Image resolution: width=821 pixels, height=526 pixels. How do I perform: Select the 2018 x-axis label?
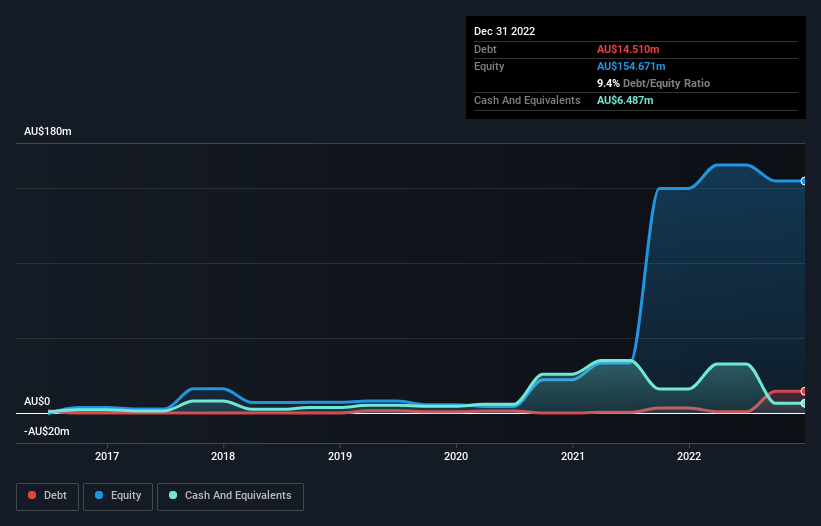pos(223,456)
